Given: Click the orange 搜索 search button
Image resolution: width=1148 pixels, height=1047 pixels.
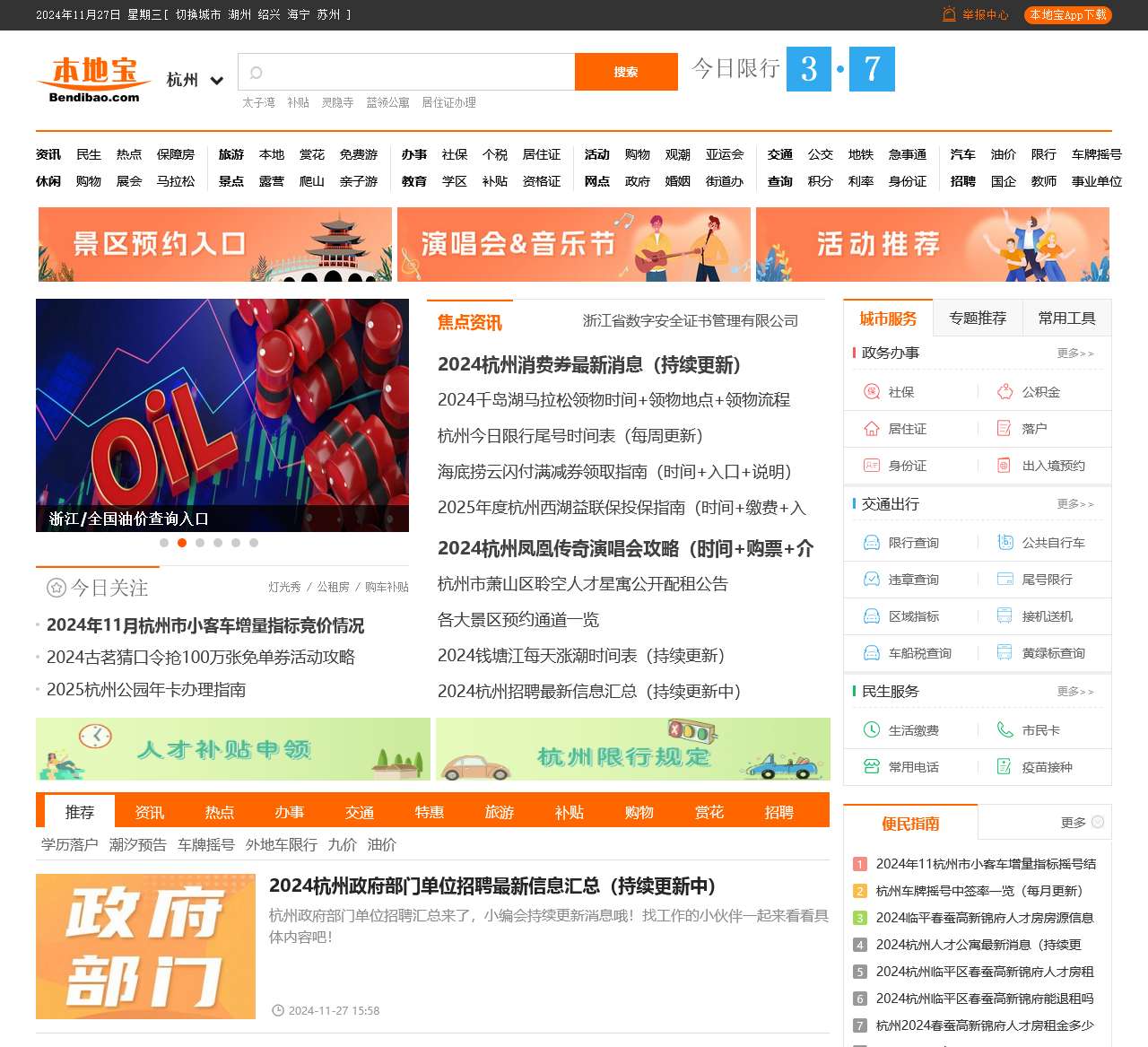Looking at the screenshot, I should coord(626,71).
